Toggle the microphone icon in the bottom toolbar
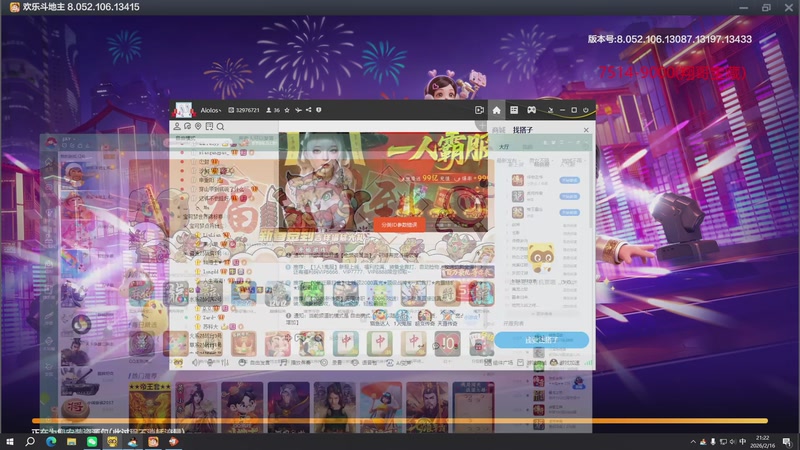800x450 pixels. tap(210, 363)
